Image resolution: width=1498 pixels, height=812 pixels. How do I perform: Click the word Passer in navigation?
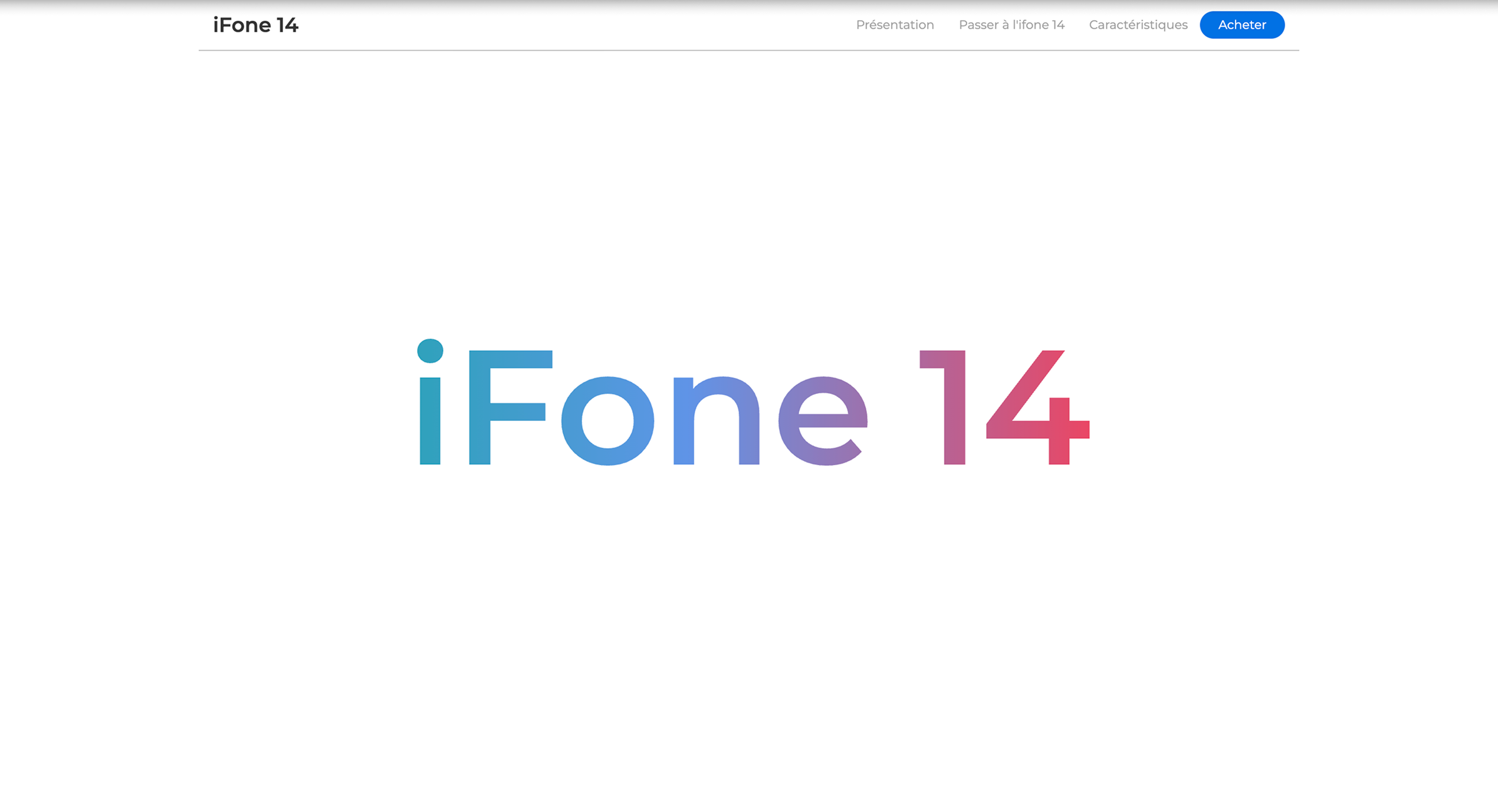coord(978,25)
